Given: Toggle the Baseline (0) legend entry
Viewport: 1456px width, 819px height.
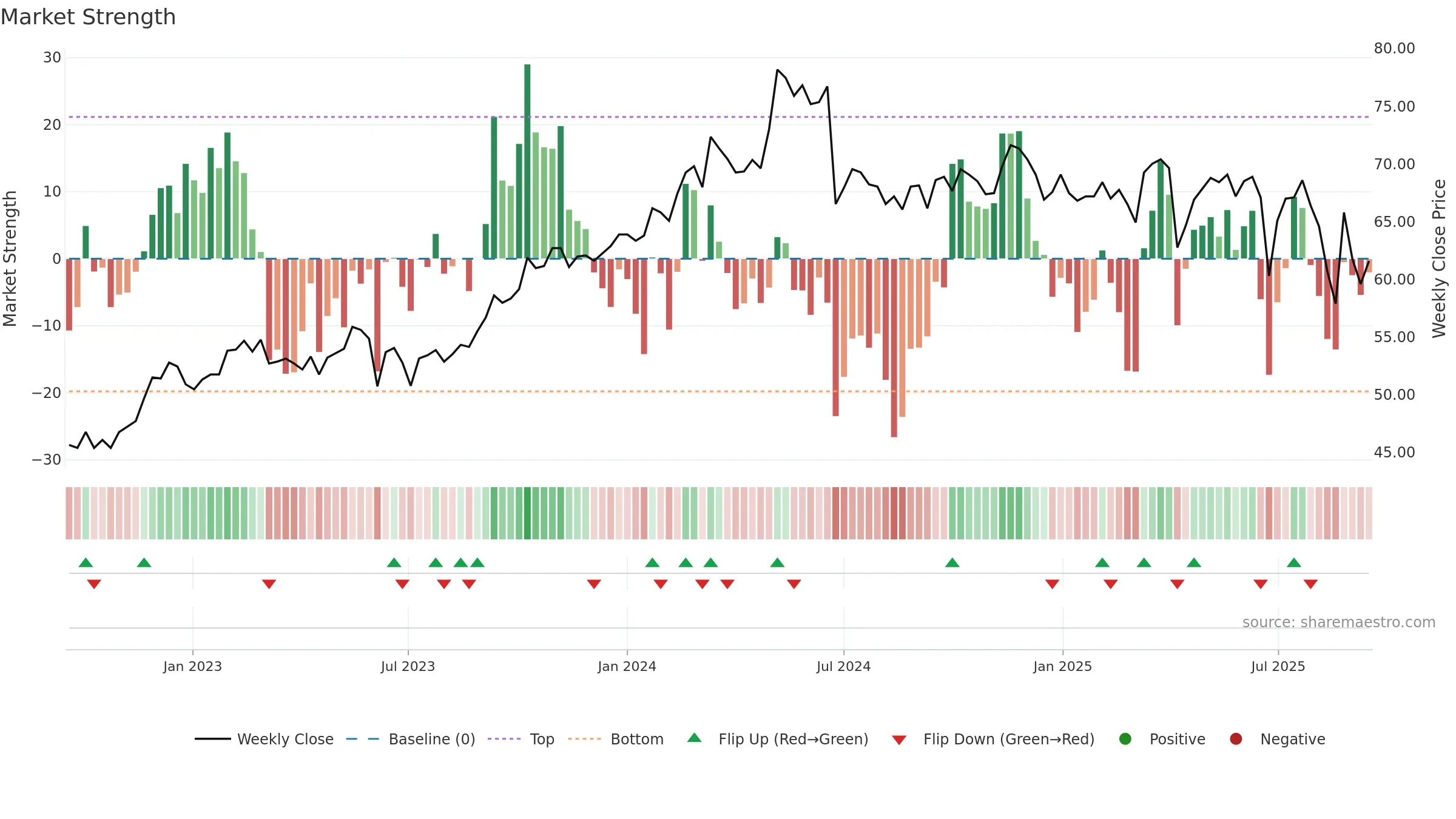Looking at the screenshot, I should pos(411,739).
